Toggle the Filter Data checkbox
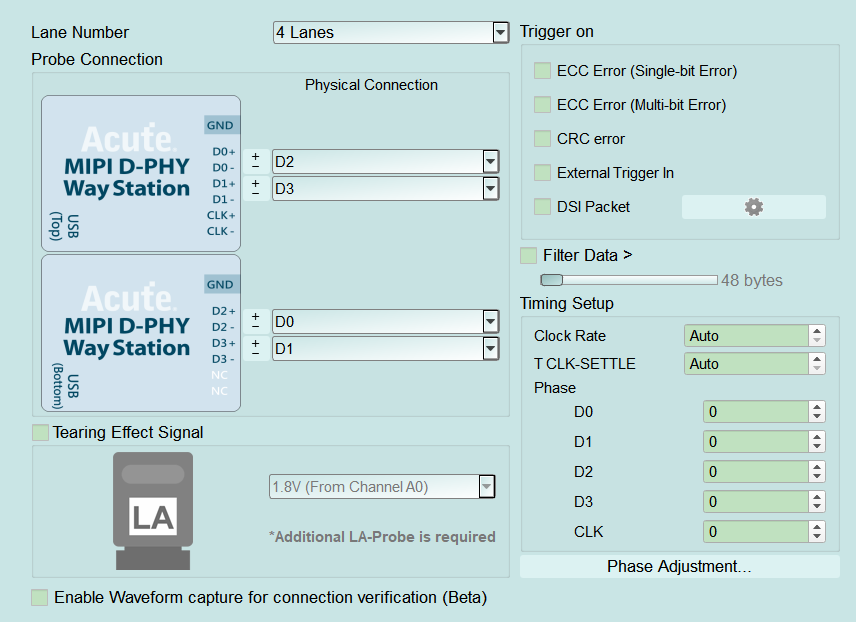The height and width of the screenshot is (622, 856). [528, 255]
